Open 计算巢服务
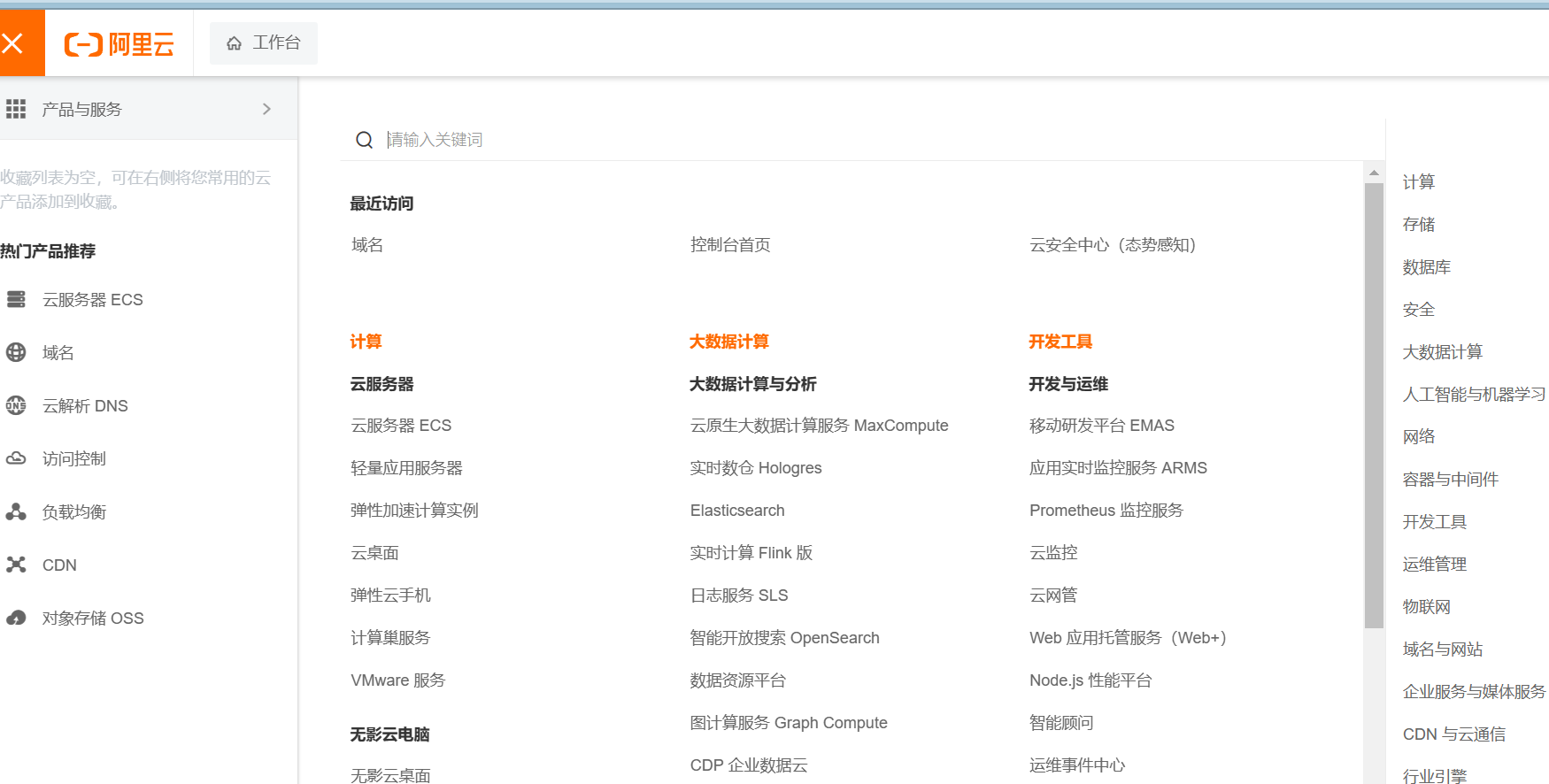This screenshot has height=784, width=1549. coord(390,638)
